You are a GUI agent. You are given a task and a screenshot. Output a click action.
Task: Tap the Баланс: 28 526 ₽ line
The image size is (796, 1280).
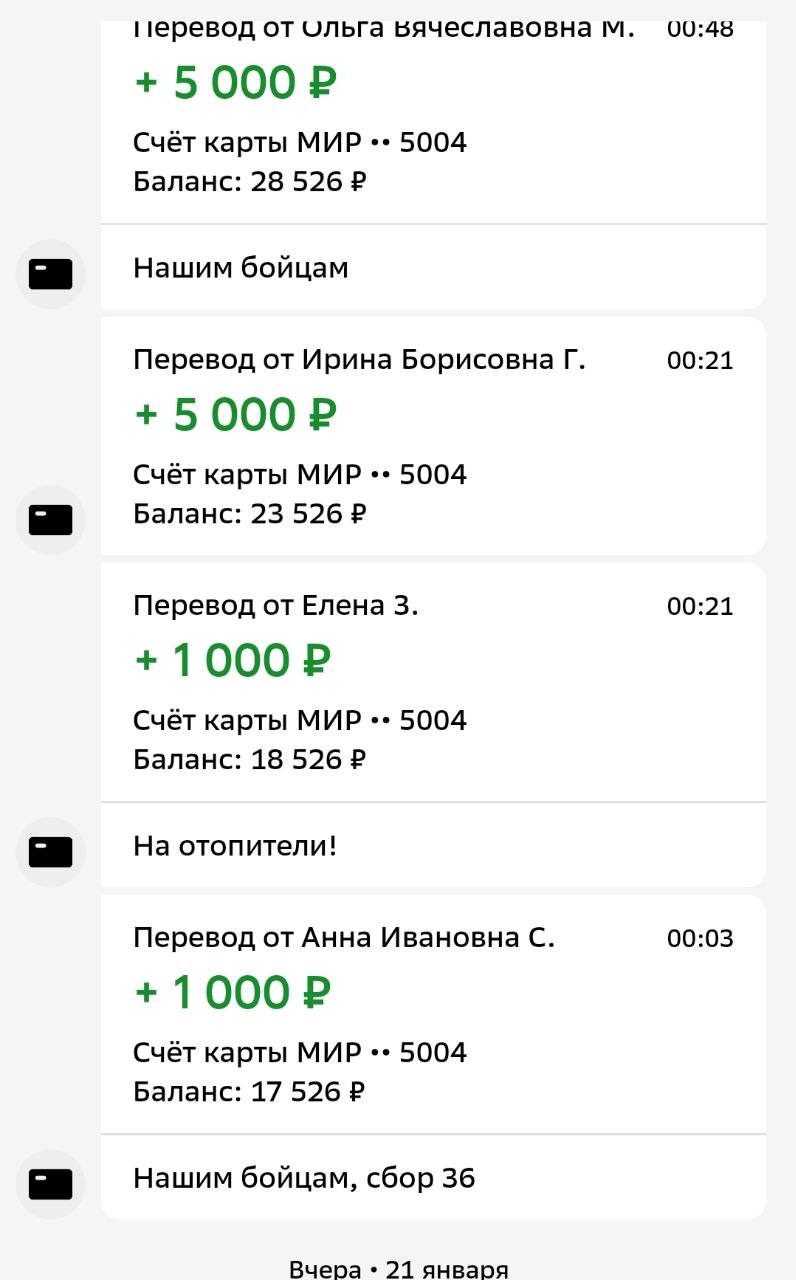pos(250,182)
